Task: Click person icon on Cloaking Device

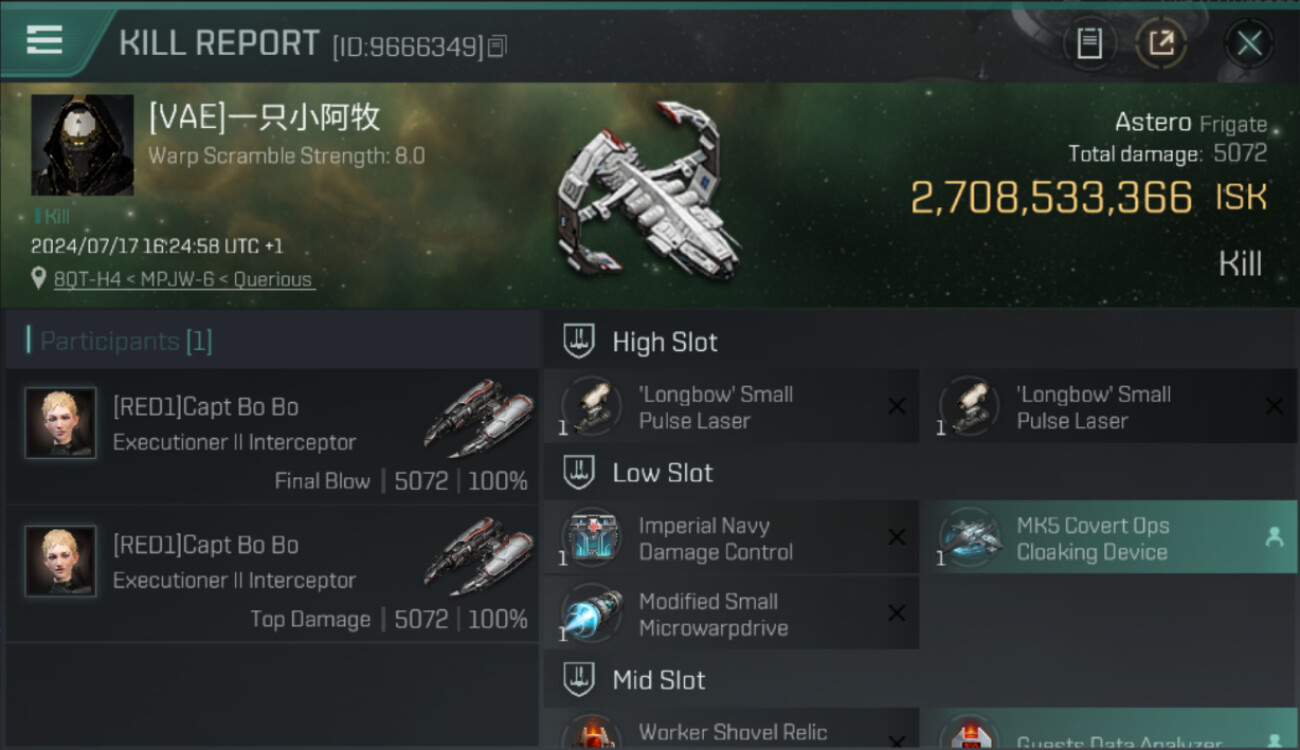Action: click(1274, 537)
